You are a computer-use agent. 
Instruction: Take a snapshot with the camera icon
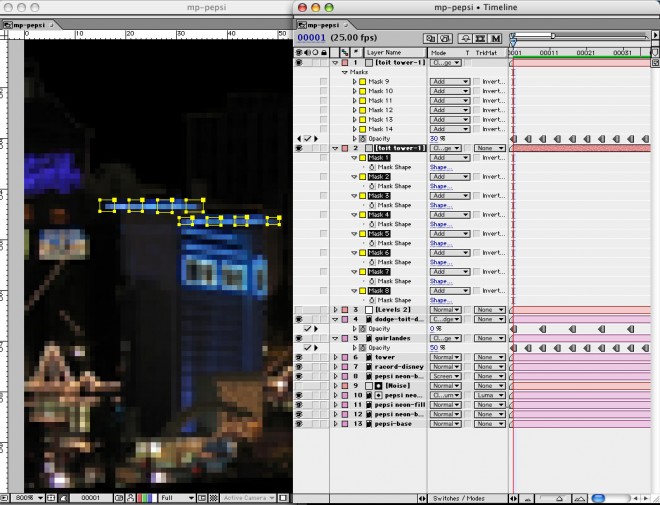[x=120, y=497]
